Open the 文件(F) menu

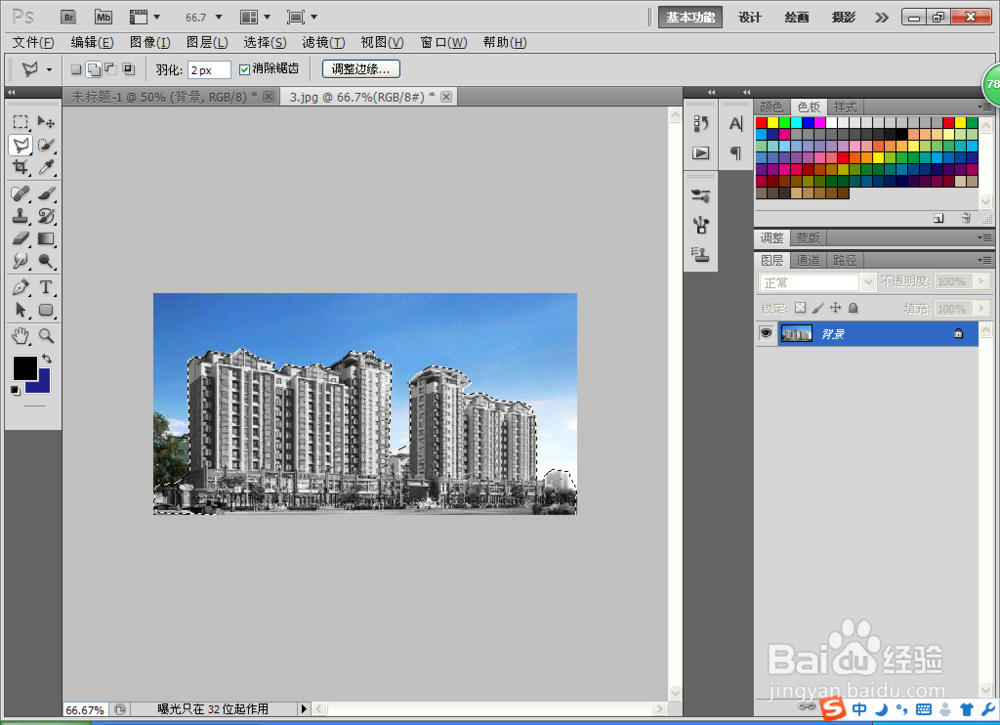click(33, 42)
